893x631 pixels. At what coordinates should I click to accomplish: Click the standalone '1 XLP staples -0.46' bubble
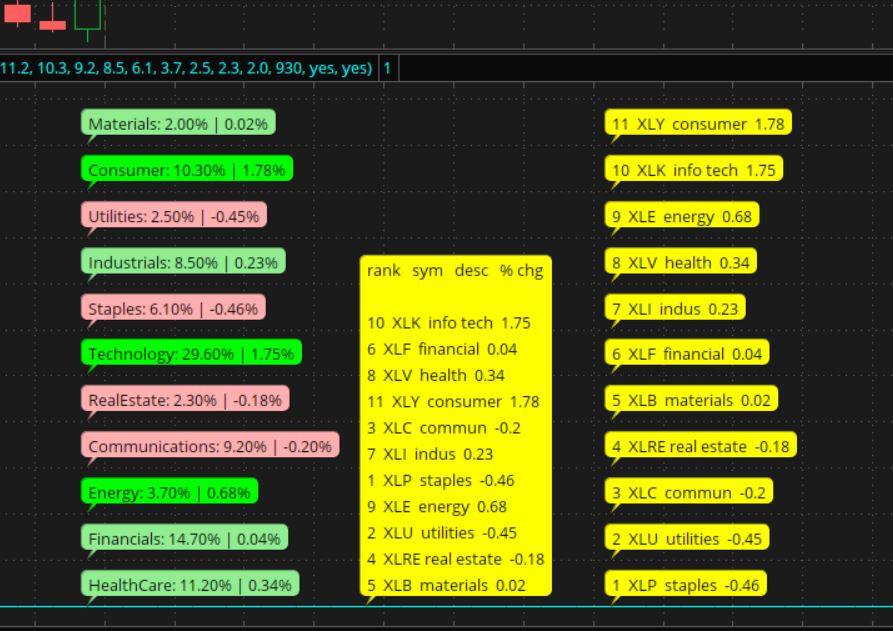(686, 584)
